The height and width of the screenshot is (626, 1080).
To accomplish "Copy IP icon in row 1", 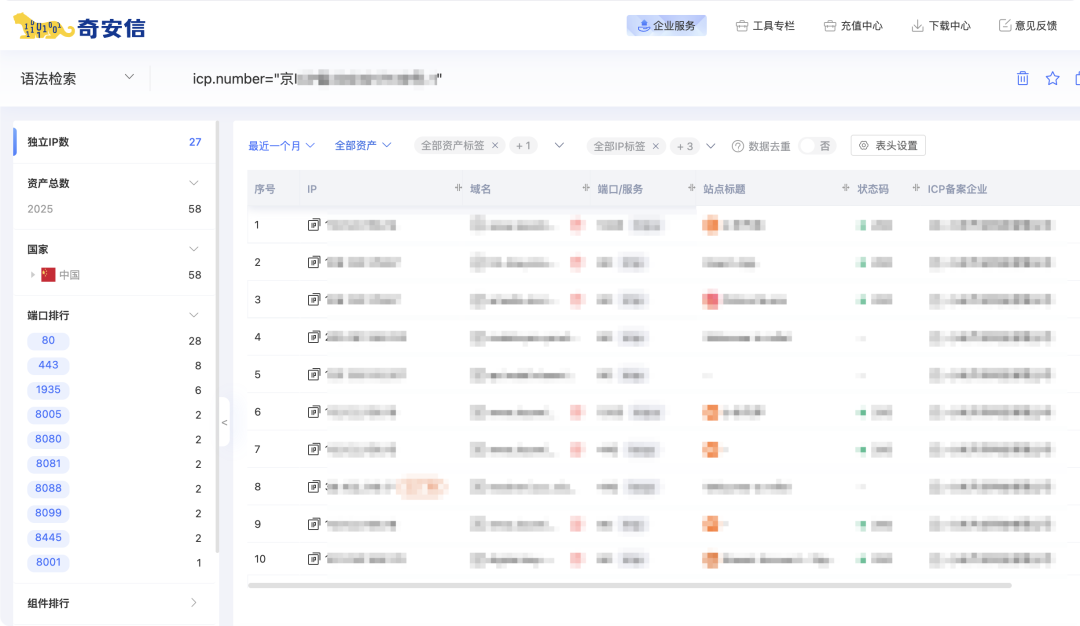I will 314,225.
